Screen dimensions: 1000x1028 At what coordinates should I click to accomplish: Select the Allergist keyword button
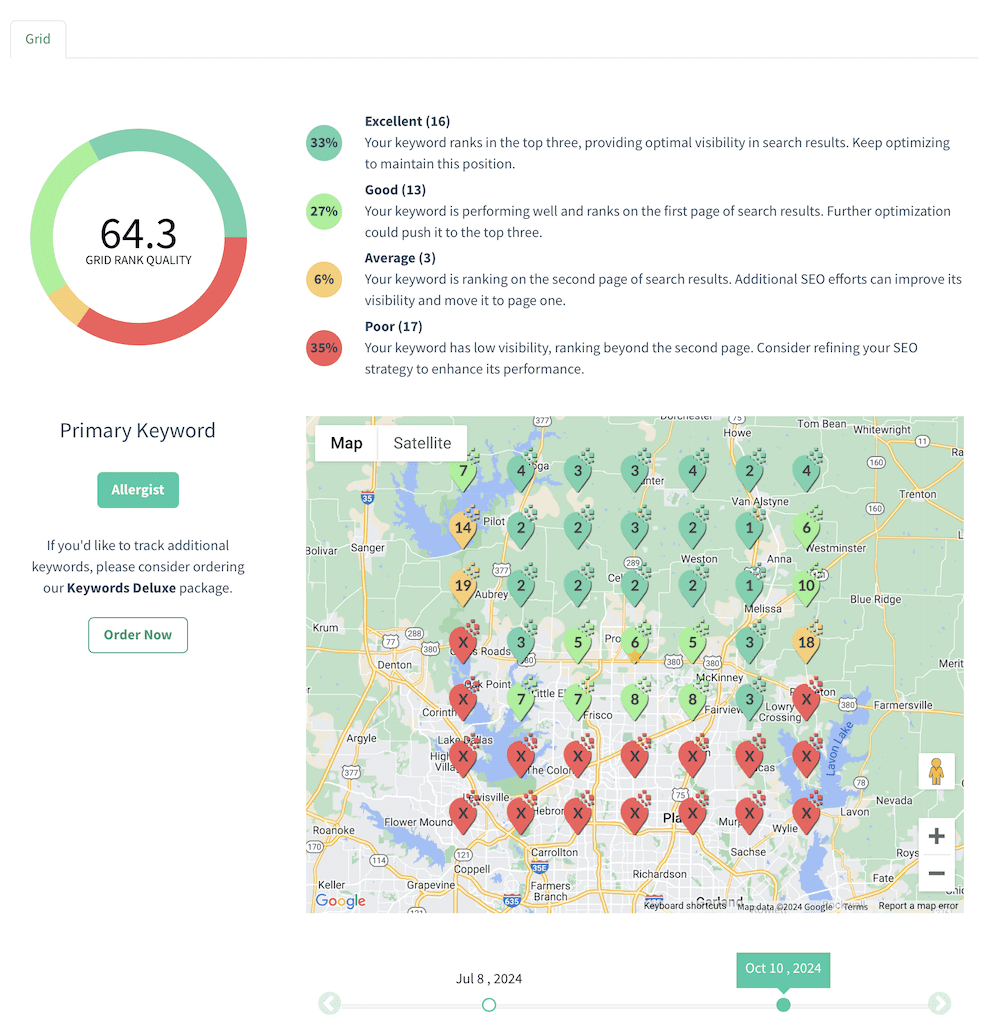(x=137, y=490)
